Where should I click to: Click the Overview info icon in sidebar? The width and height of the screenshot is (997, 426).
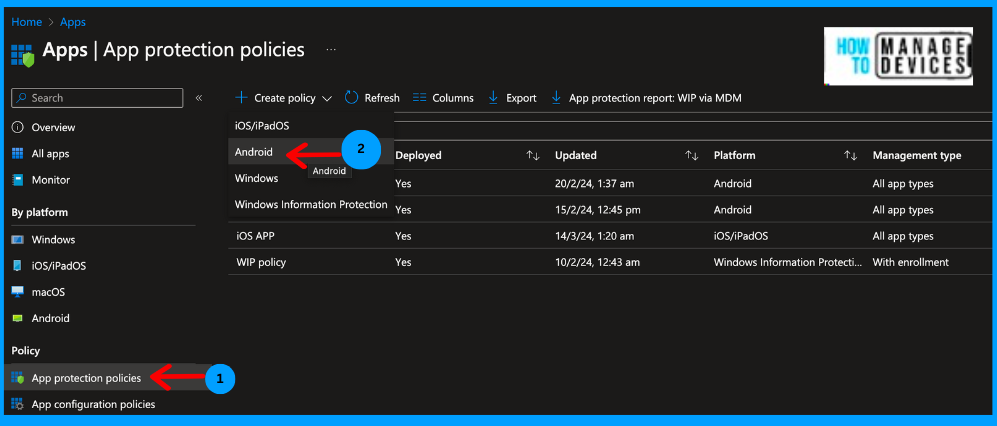click(x=18, y=127)
